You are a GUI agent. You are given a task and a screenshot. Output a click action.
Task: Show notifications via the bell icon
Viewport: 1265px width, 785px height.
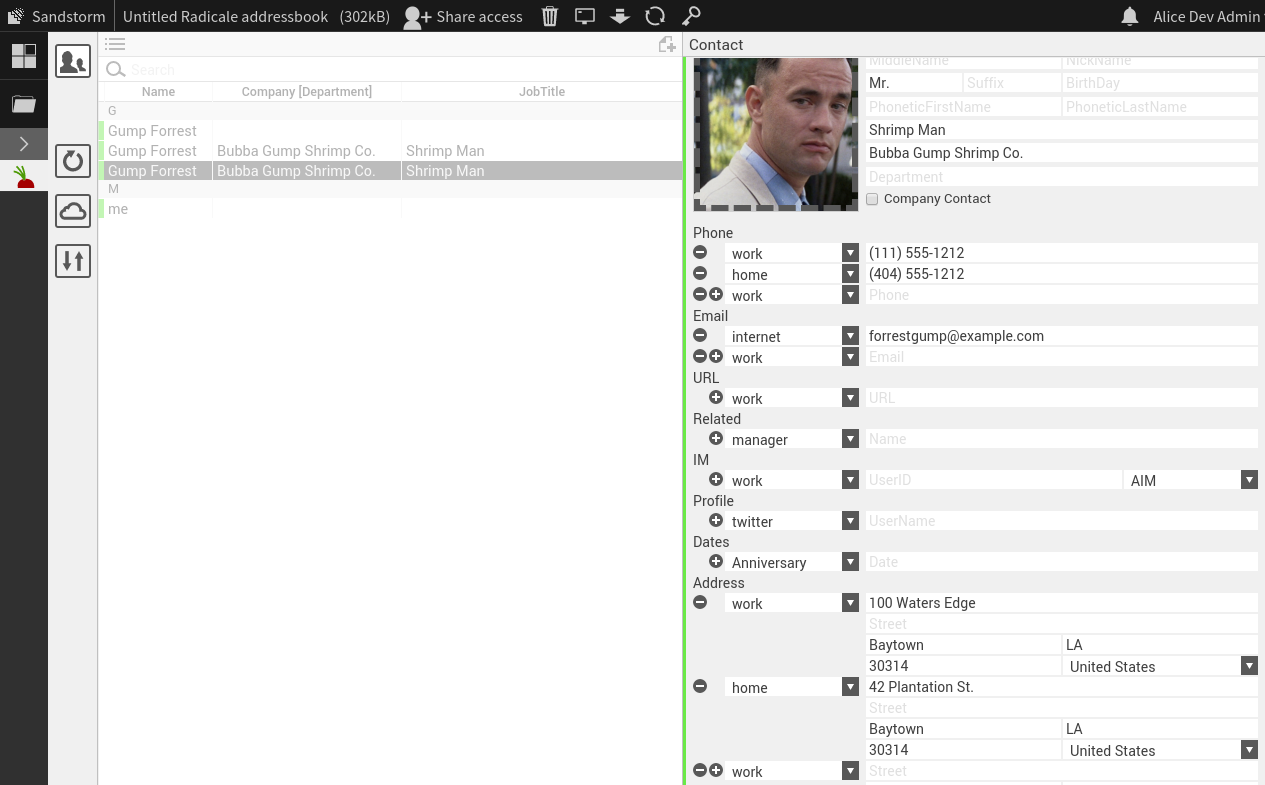[x=1130, y=16]
